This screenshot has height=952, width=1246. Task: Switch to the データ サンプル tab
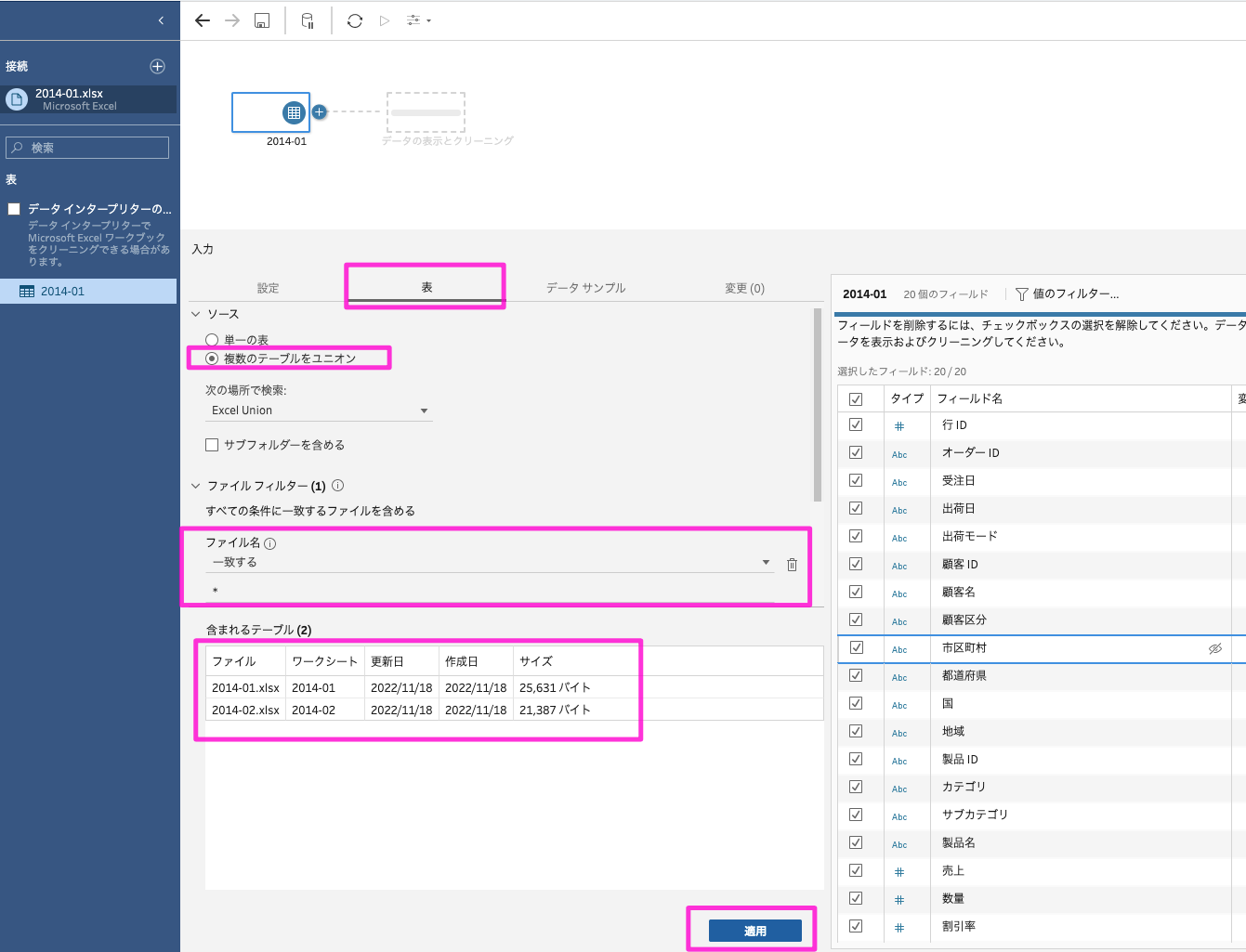tap(586, 287)
